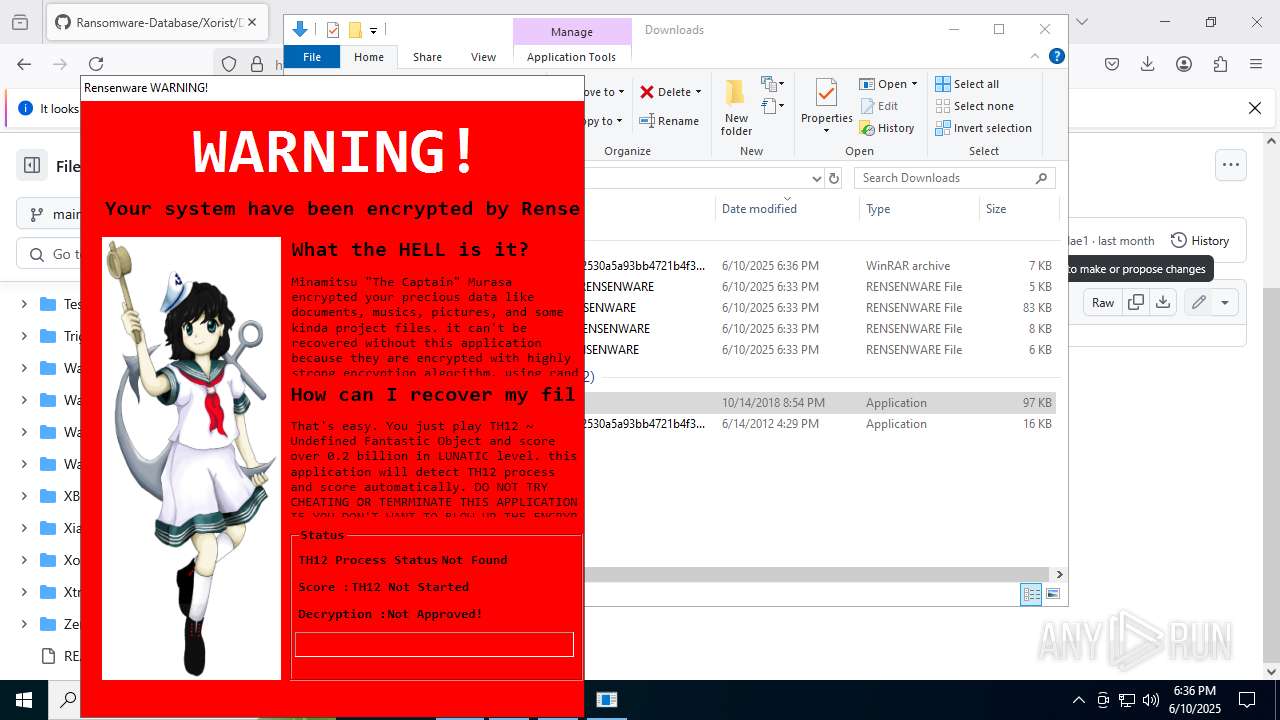Open Firefox View icon in browser
This screenshot has width=1280, height=720.
tap(20, 22)
